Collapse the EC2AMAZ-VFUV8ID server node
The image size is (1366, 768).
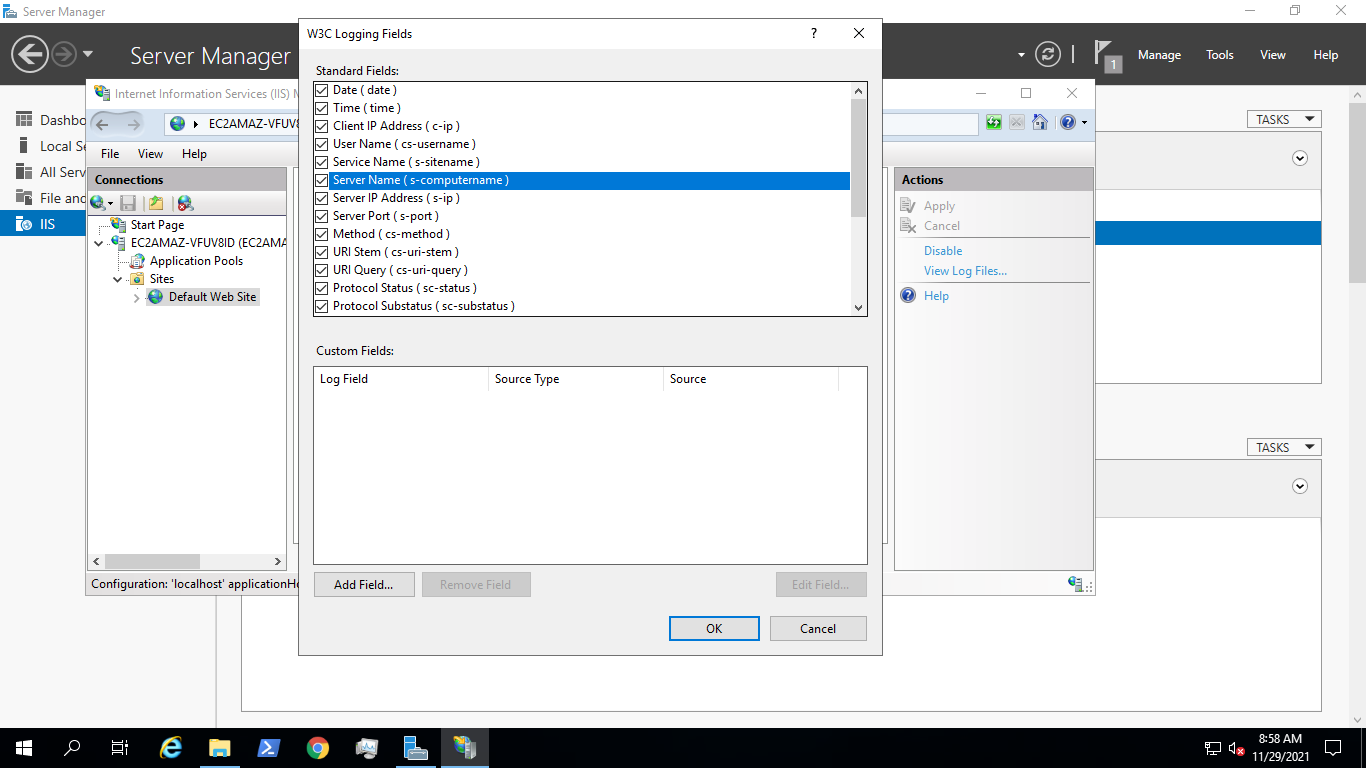[99, 243]
